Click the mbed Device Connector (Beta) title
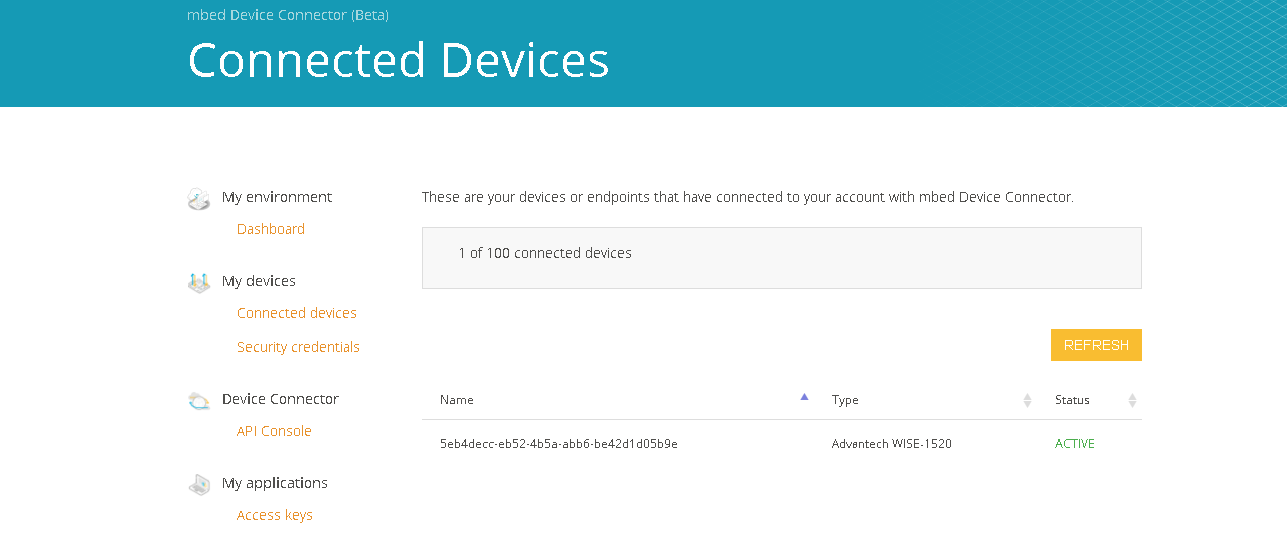 (288, 15)
